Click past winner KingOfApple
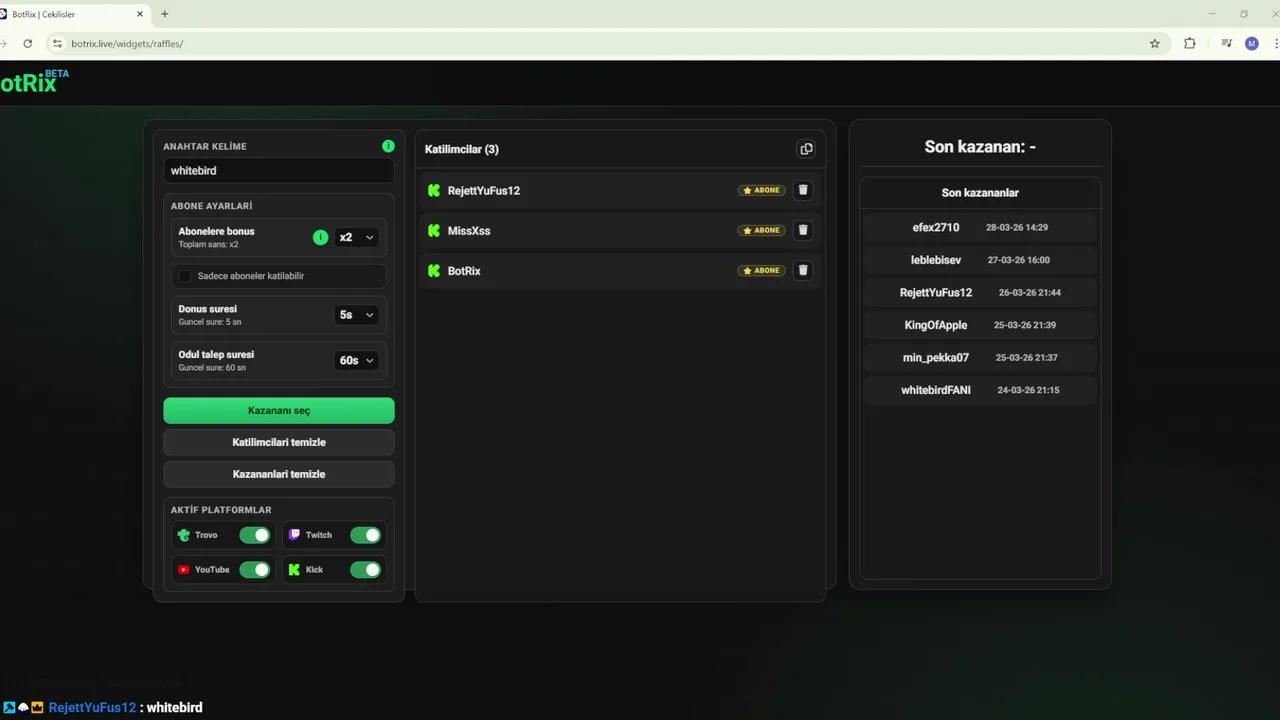This screenshot has height=720, width=1280. [936, 325]
